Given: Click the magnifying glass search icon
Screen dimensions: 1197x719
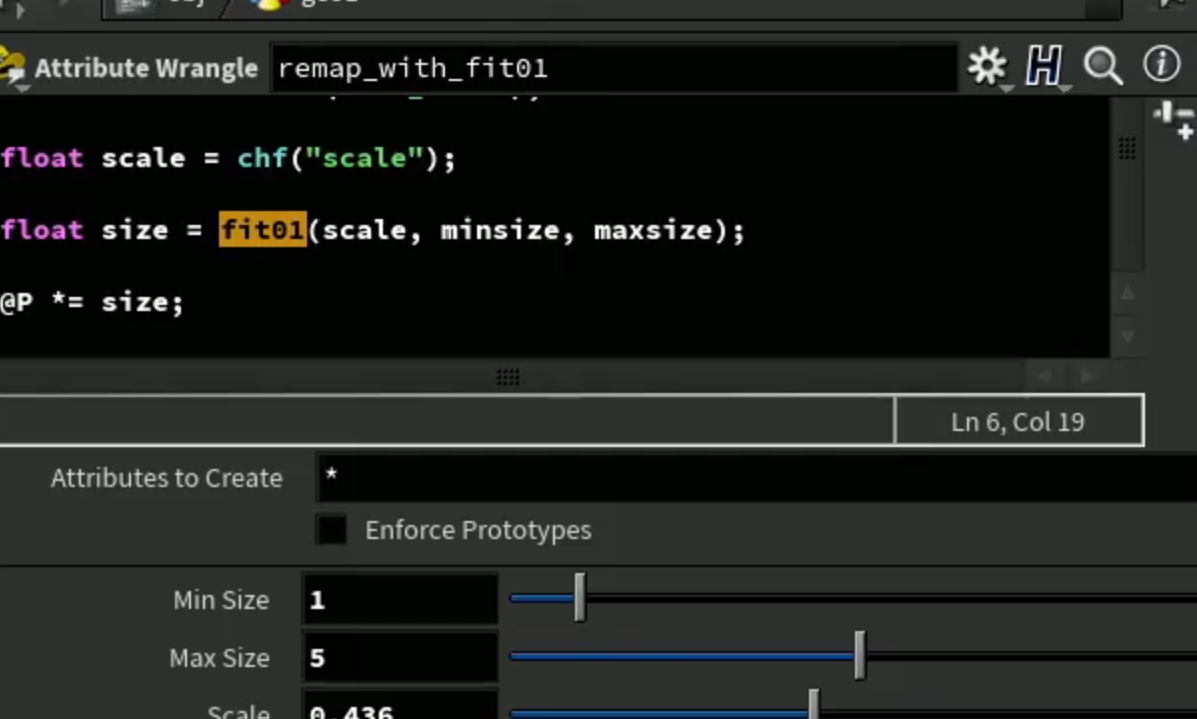Looking at the screenshot, I should point(1102,66).
